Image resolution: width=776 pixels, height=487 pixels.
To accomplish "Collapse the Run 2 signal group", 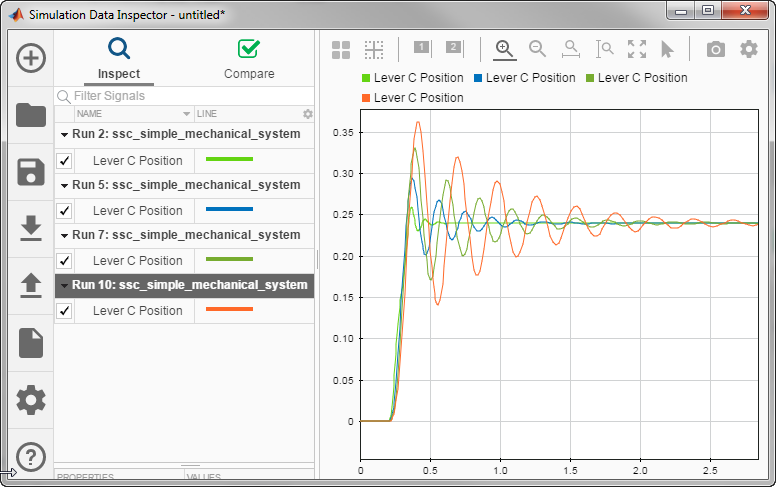I will 65,135.
